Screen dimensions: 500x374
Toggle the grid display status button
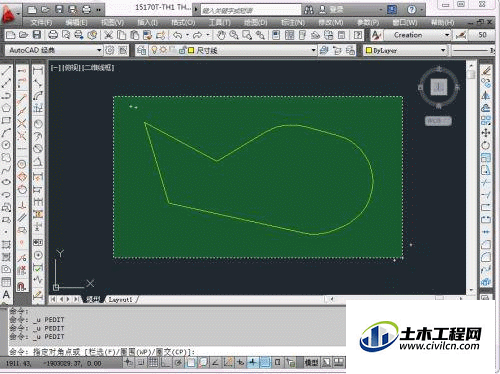point(153,362)
